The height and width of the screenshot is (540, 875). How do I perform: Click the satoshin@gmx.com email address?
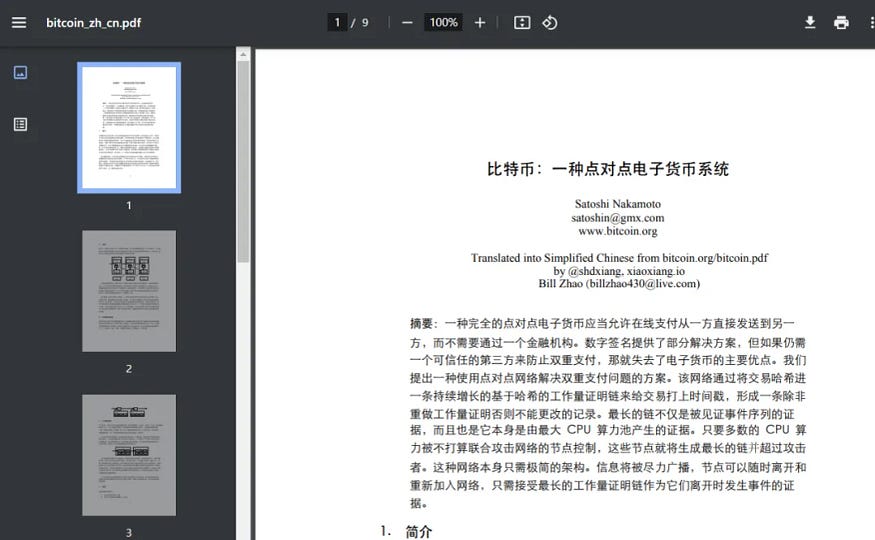(617, 217)
